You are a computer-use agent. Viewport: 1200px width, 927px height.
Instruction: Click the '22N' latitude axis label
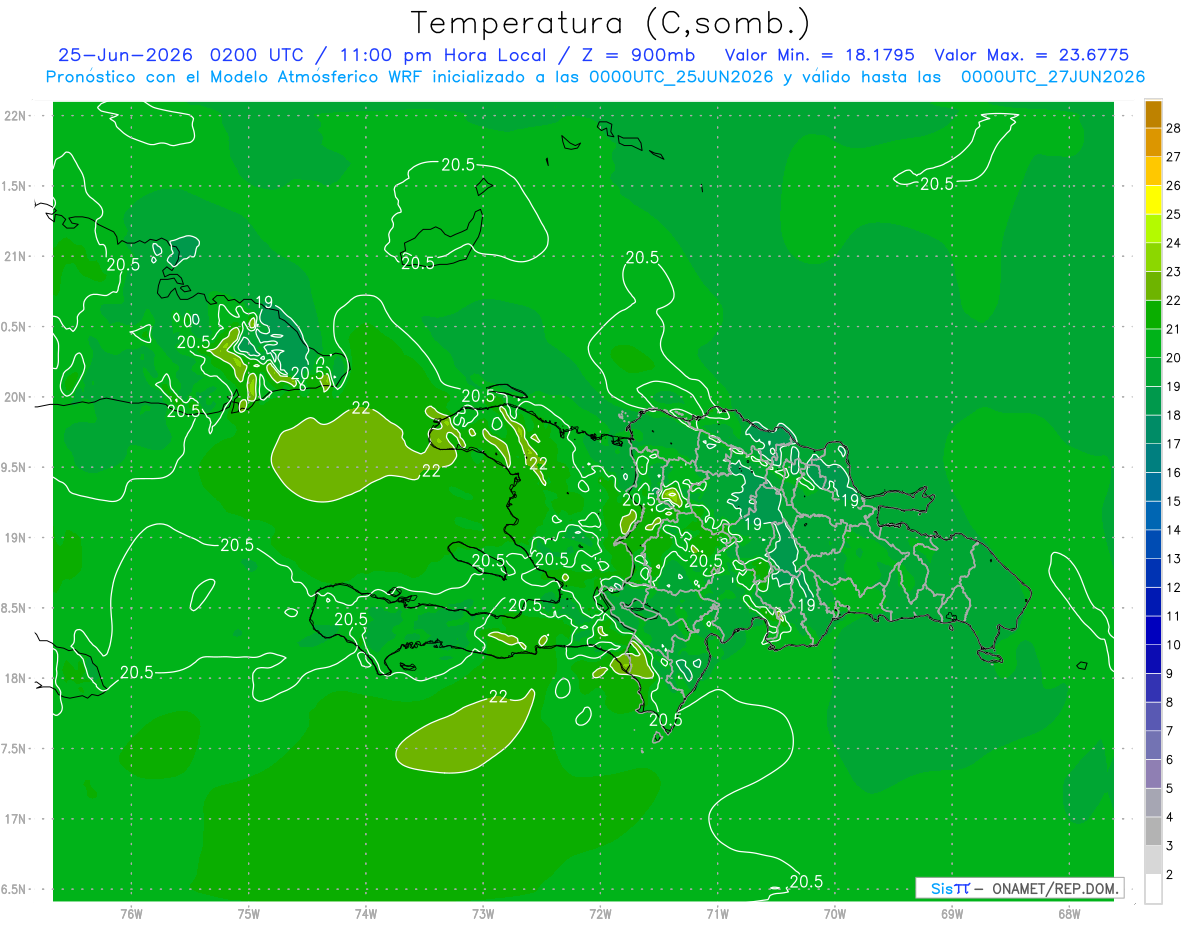pos(16,116)
